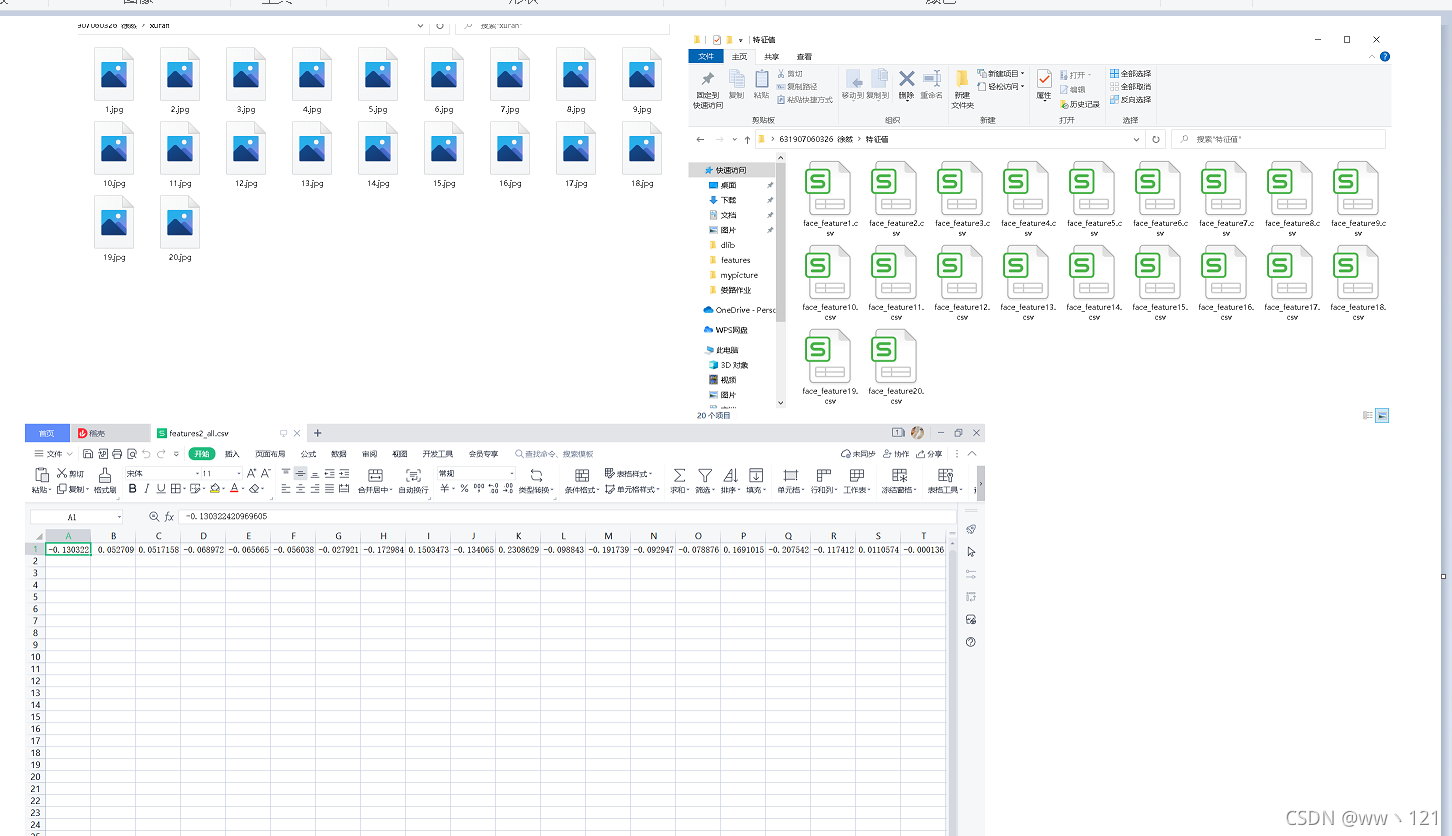Click the New Folder icon in Explorer
1452x836 pixels.
pos(962,79)
